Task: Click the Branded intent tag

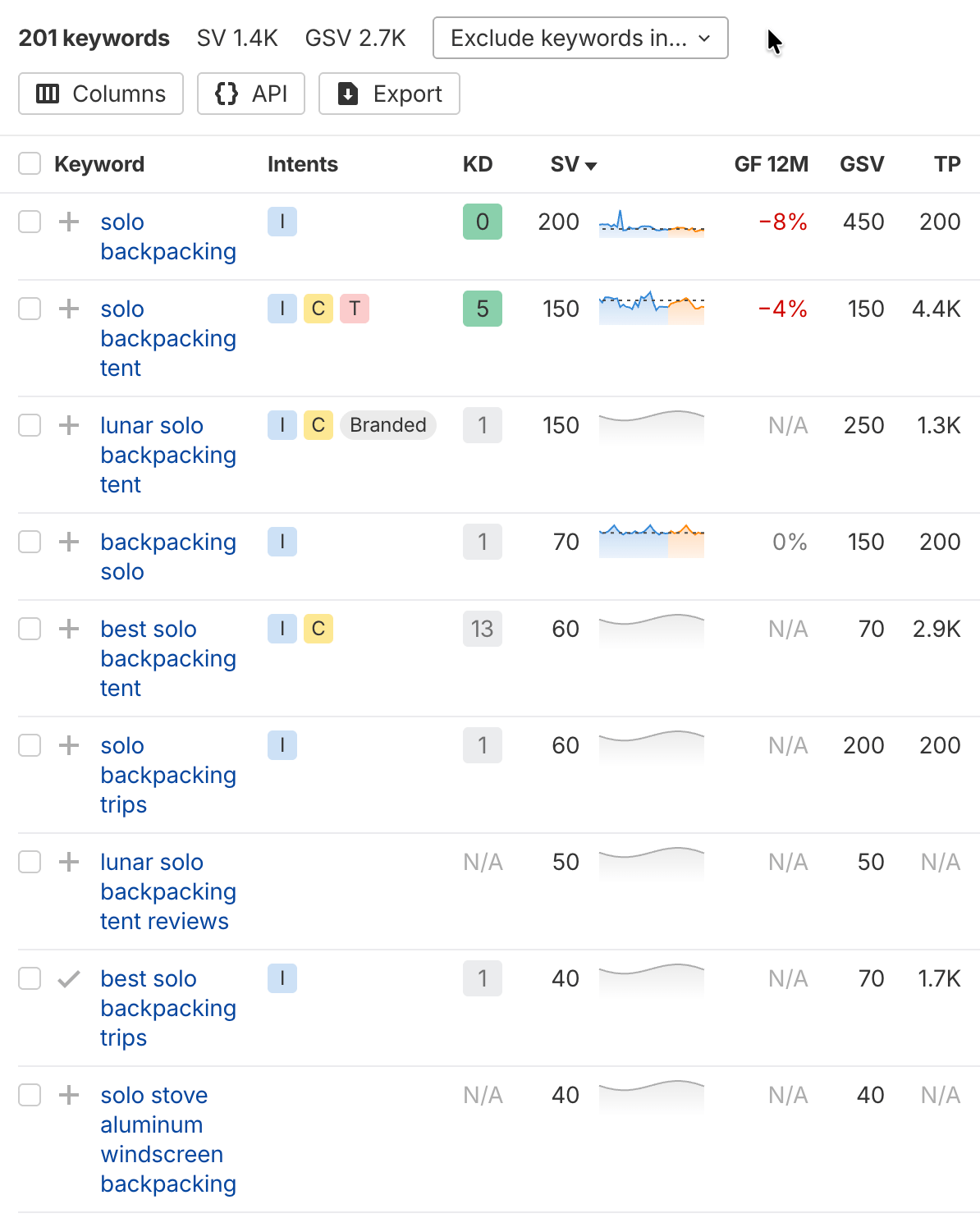Action: (x=387, y=425)
